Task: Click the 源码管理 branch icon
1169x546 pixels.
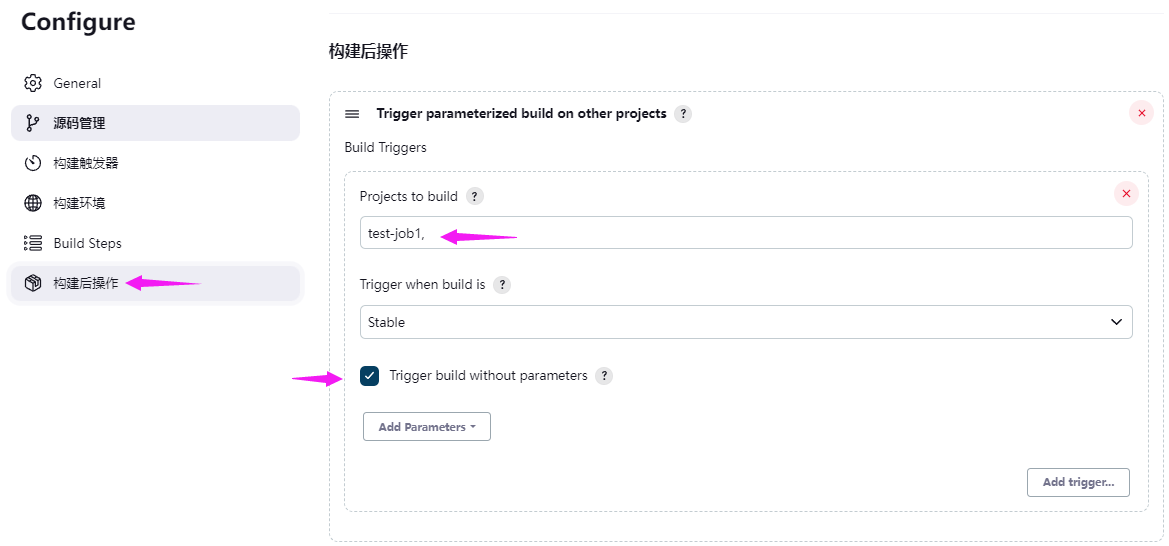Action: click(33, 123)
